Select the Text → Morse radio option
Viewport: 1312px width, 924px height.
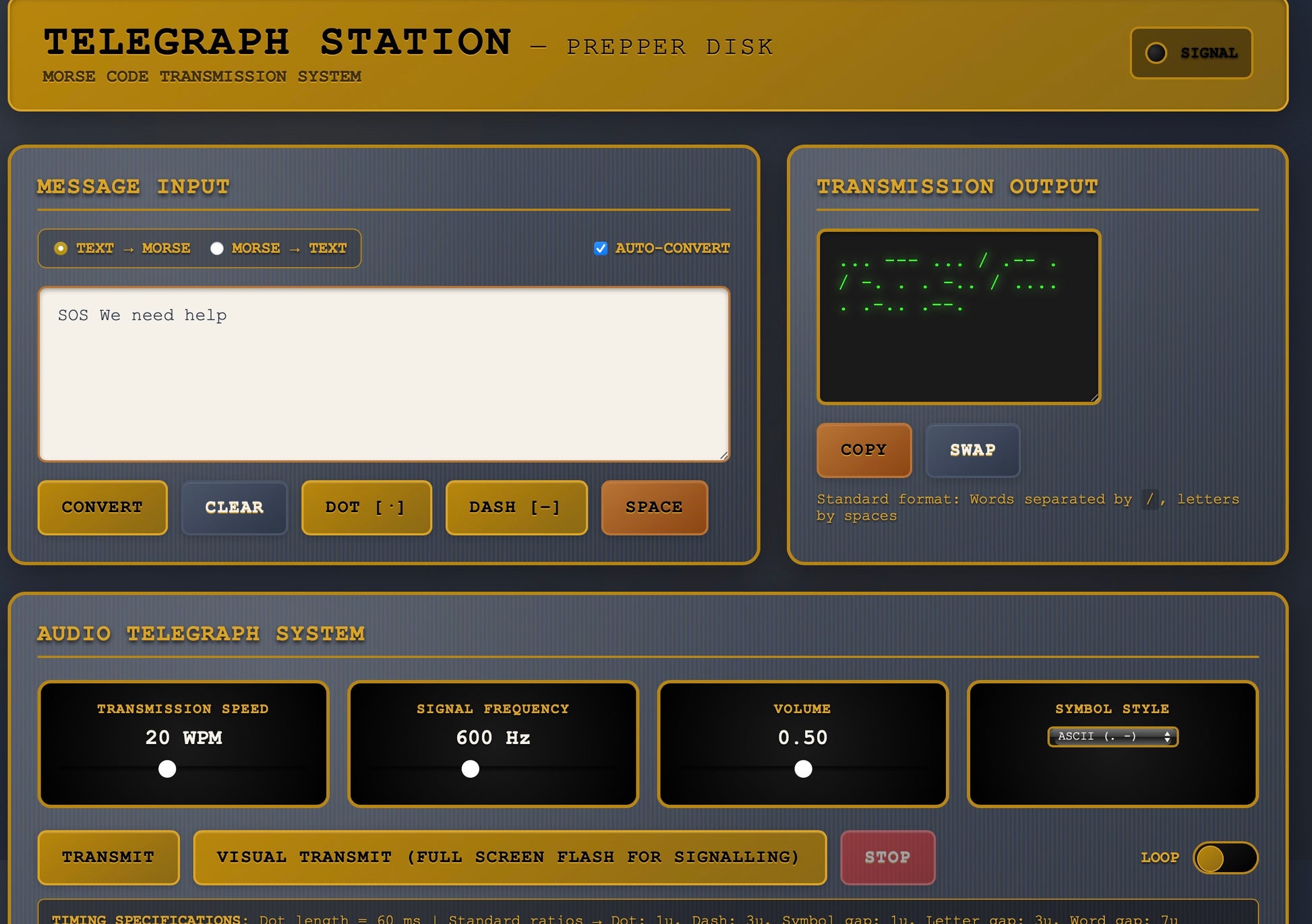click(61, 248)
